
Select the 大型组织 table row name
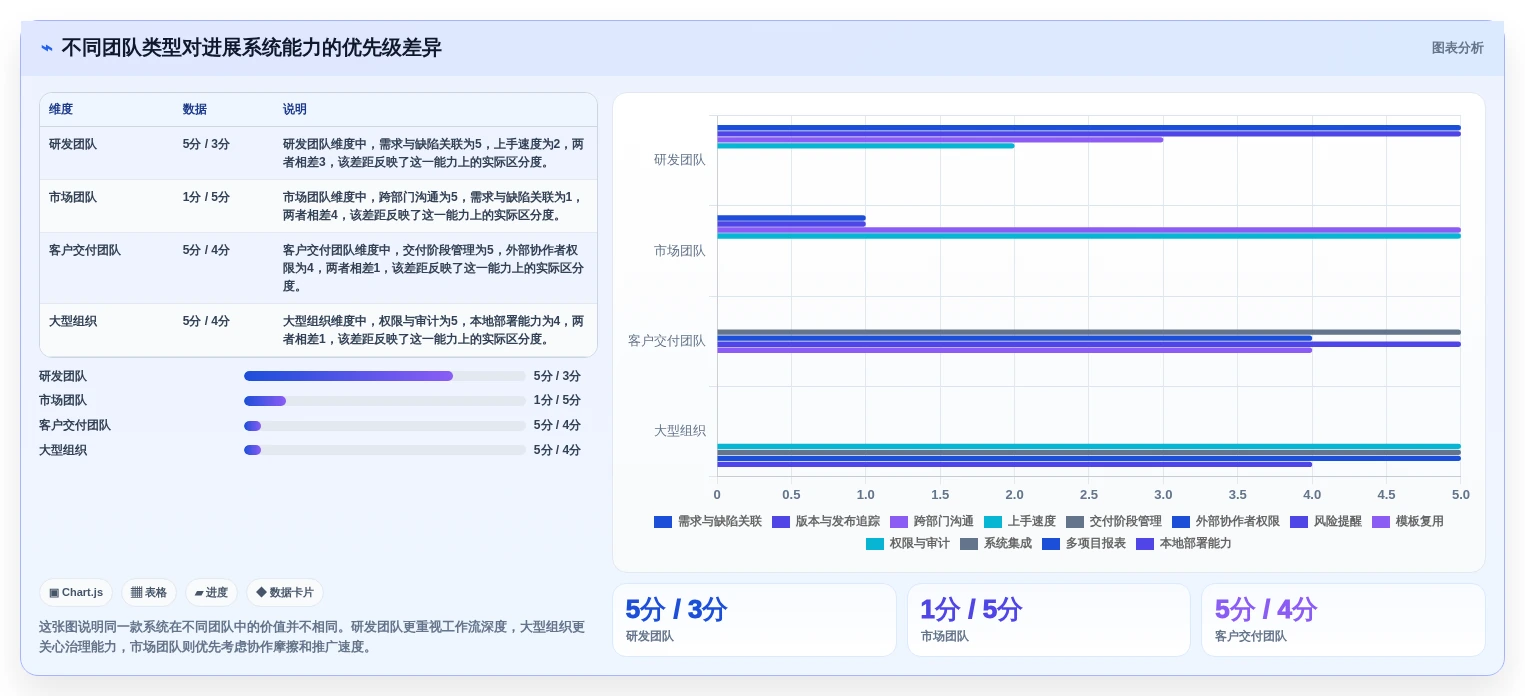pyautogui.click(x=73, y=321)
